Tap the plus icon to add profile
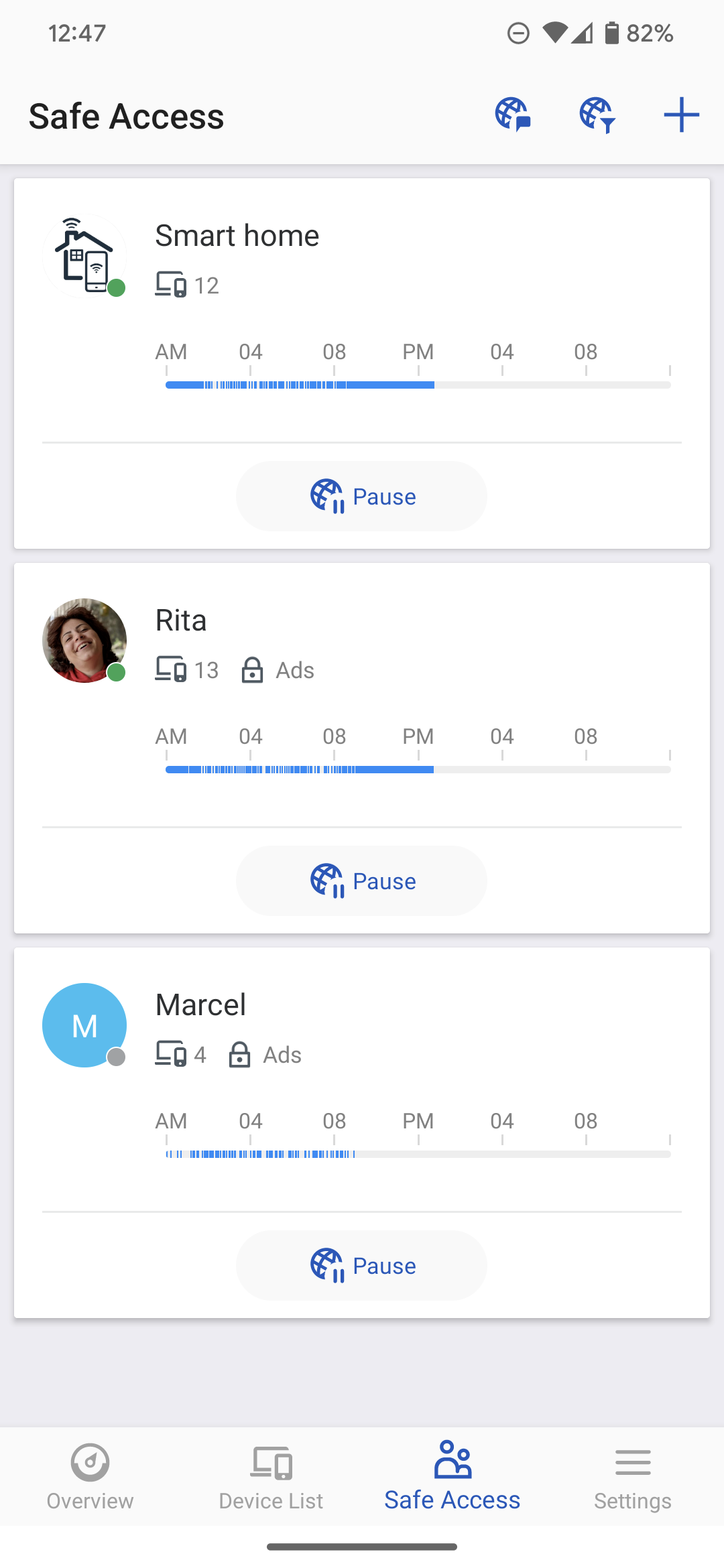The height and width of the screenshot is (1568, 724). pos(681,115)
